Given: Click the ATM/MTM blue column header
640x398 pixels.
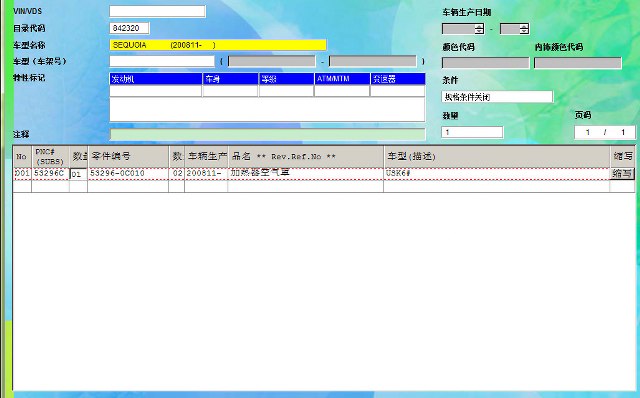Looking at the screenshot, I should (x=342, y=79).
